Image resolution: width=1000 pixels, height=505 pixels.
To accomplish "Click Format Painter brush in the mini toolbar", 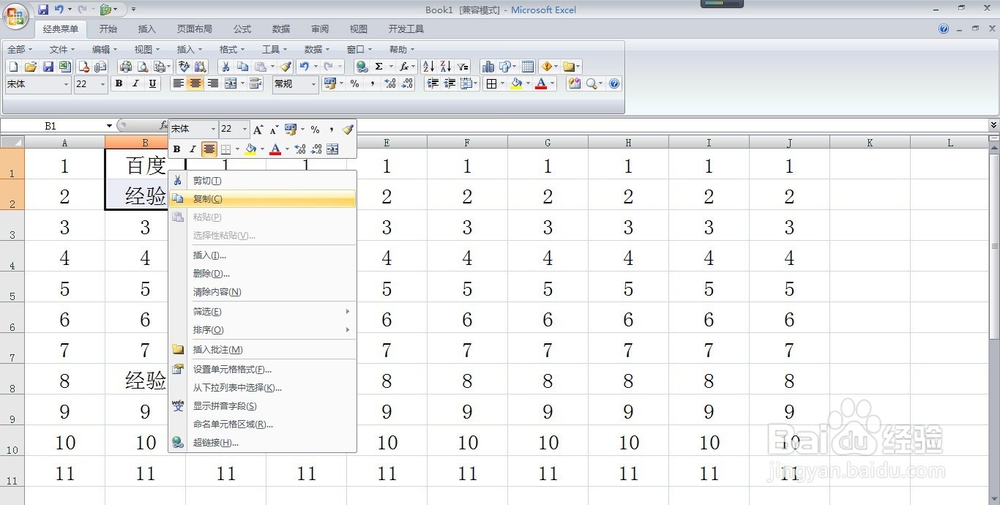I will (x=348, y=129).
